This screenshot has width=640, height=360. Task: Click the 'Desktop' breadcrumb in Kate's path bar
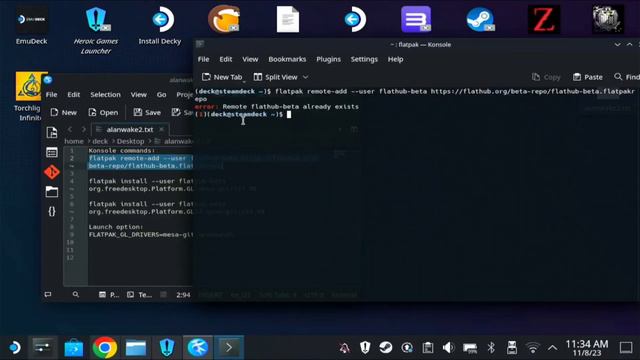point(131,141)
